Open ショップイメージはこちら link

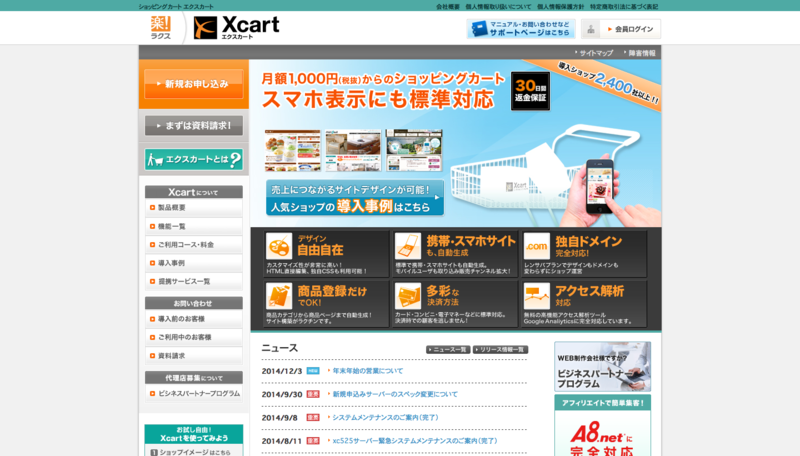[x=194, y=452]
